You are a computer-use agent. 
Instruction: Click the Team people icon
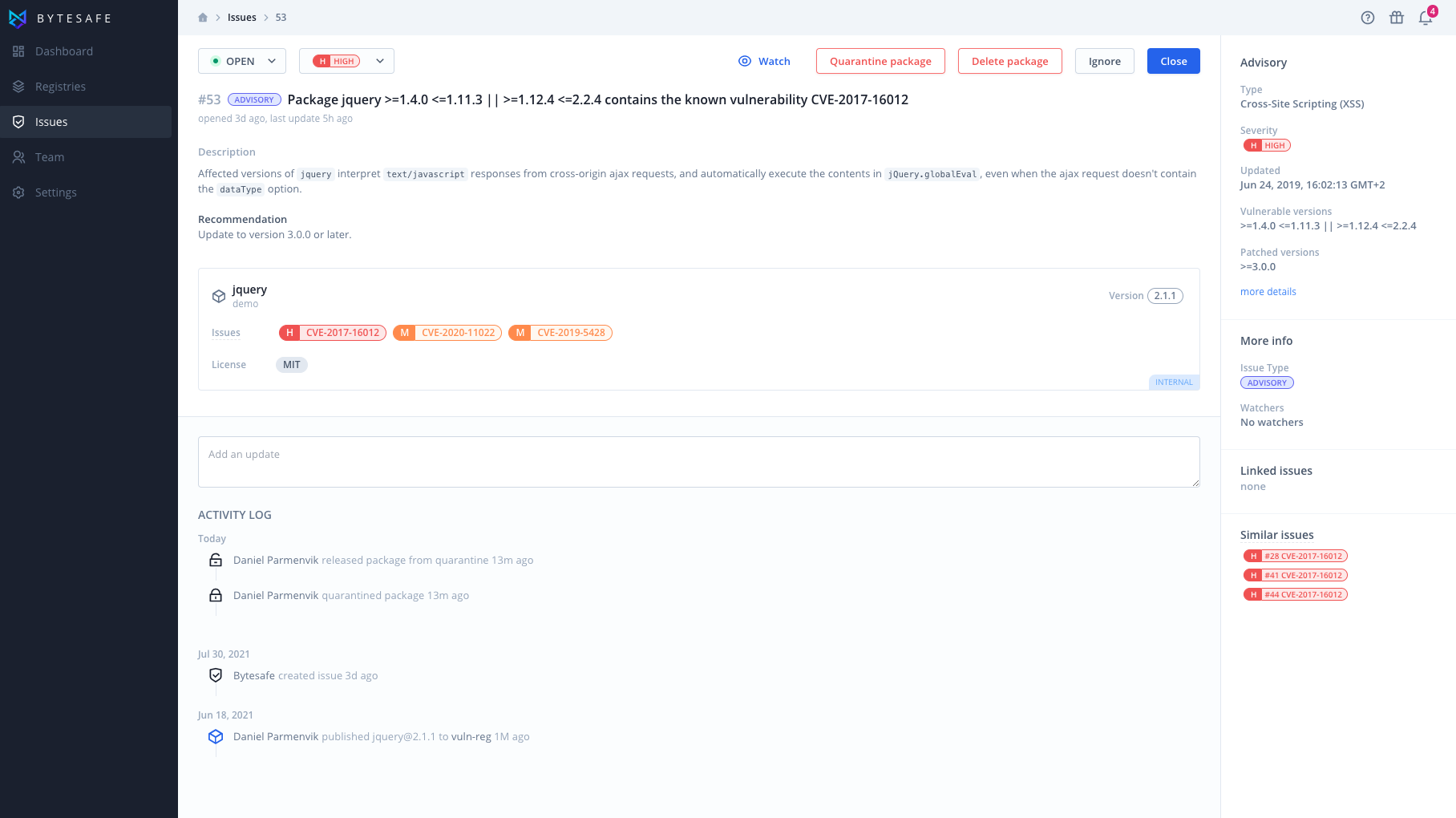[x=18, y=157]
